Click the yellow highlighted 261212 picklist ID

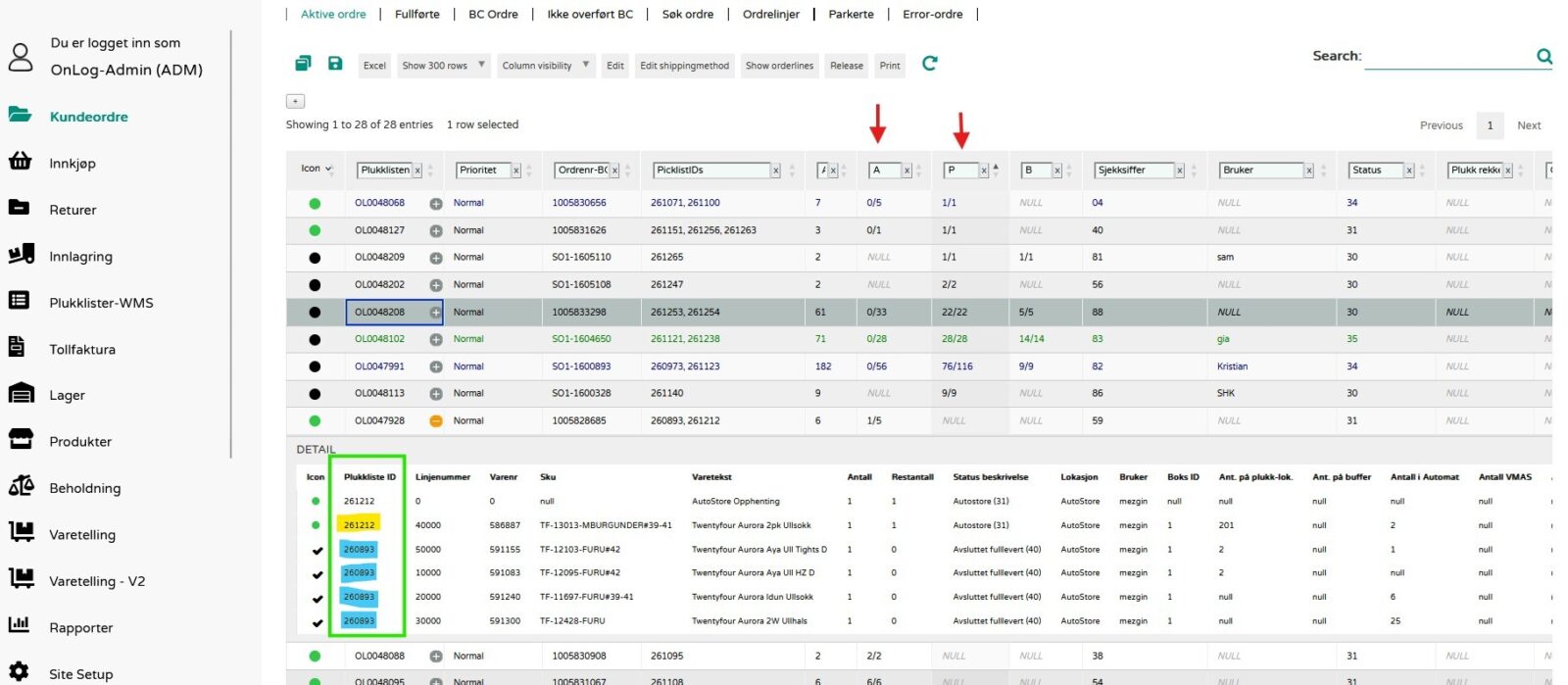[359, 525]
